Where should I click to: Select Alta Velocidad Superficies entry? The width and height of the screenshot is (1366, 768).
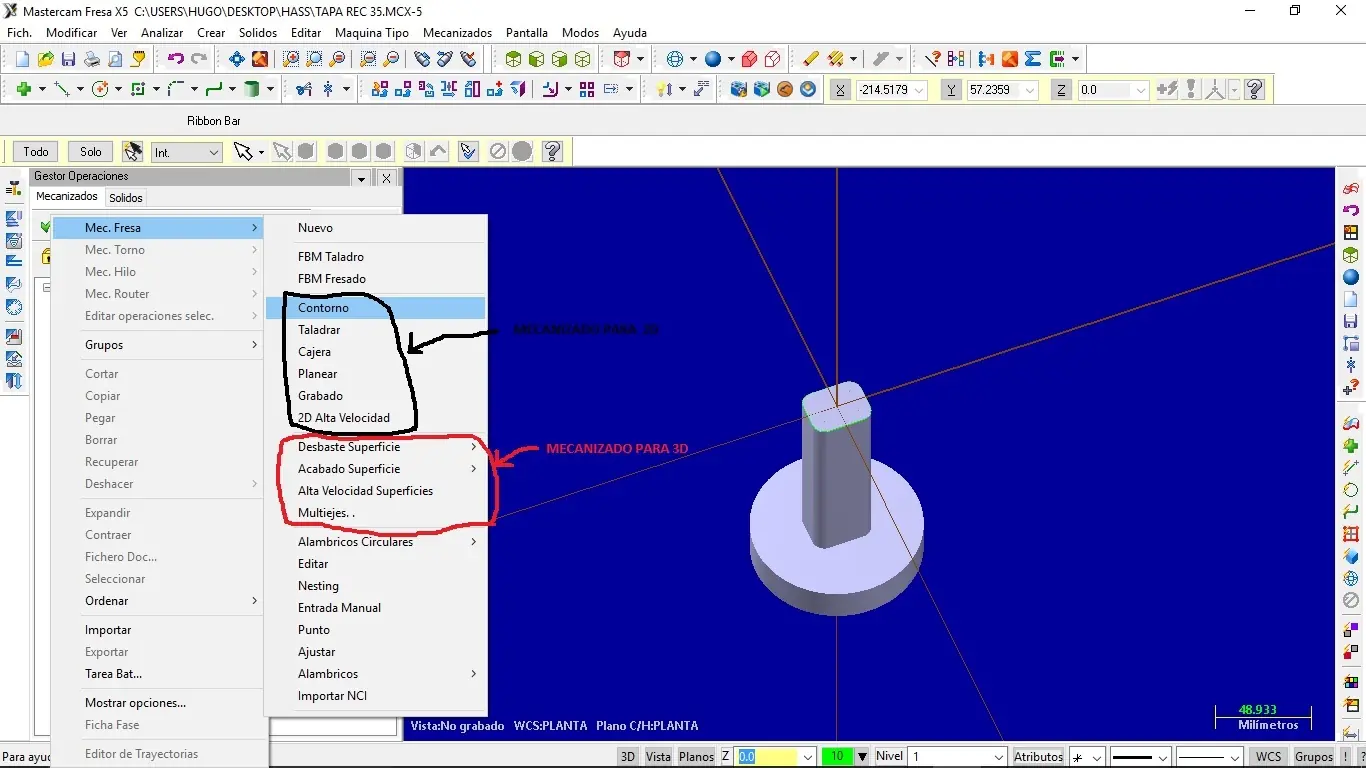point(376,491)
